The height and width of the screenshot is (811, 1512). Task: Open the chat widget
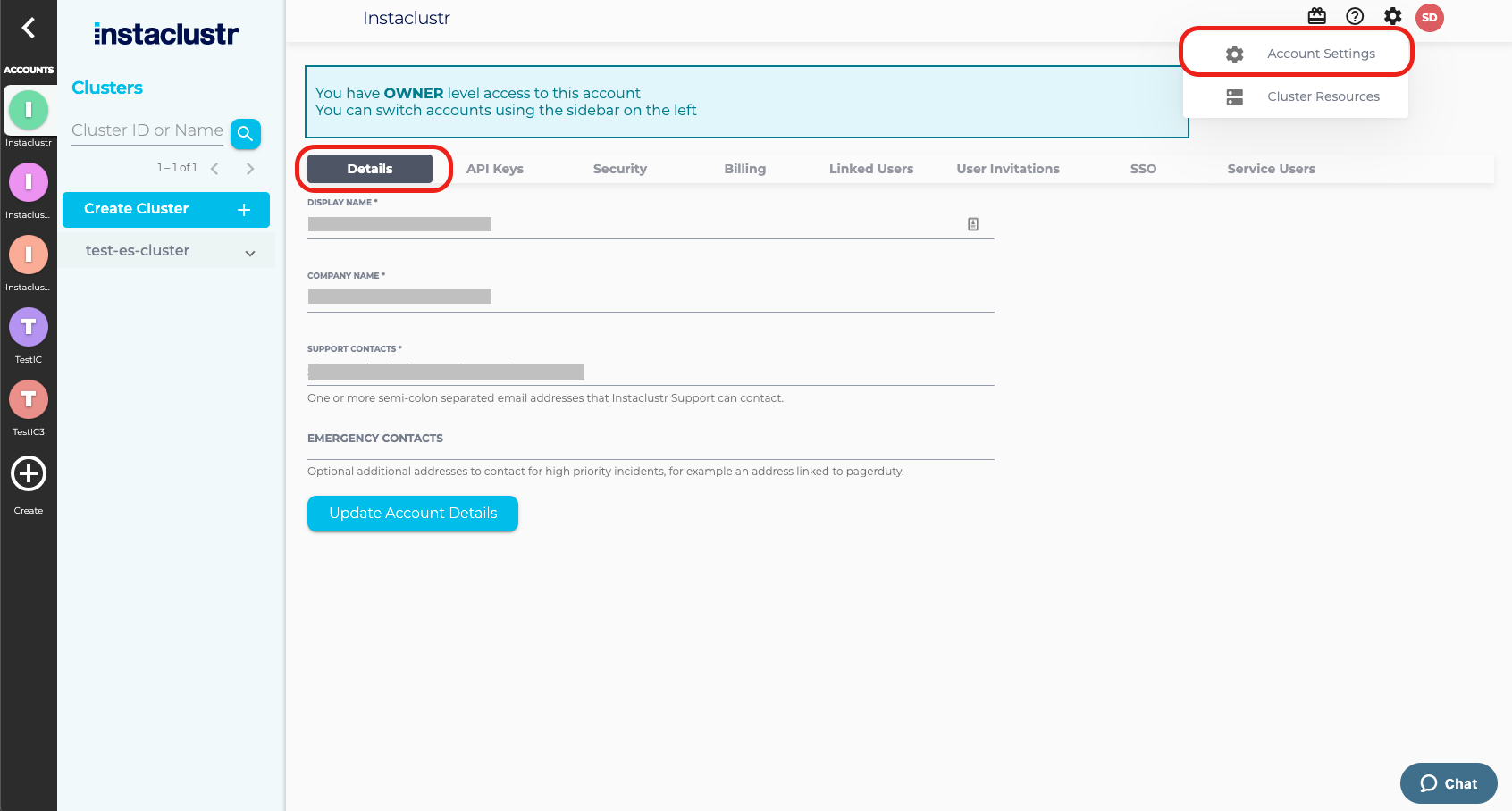point(1448,783)
